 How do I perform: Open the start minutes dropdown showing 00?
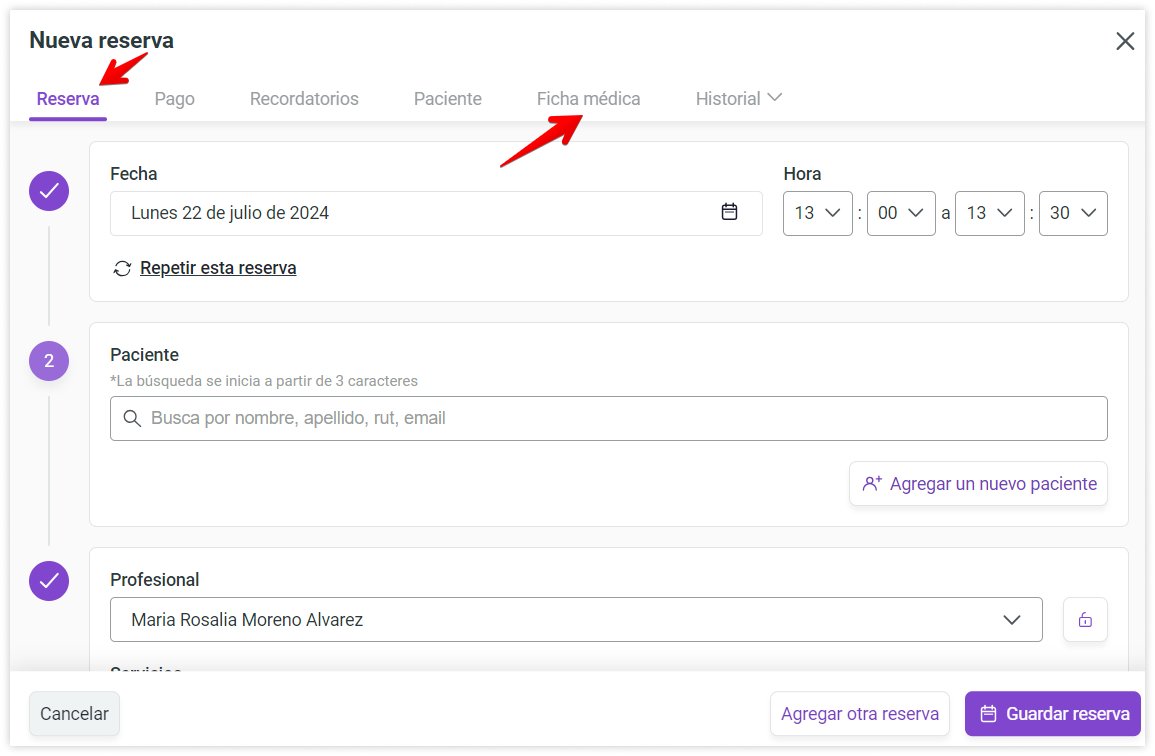(901, 214)
